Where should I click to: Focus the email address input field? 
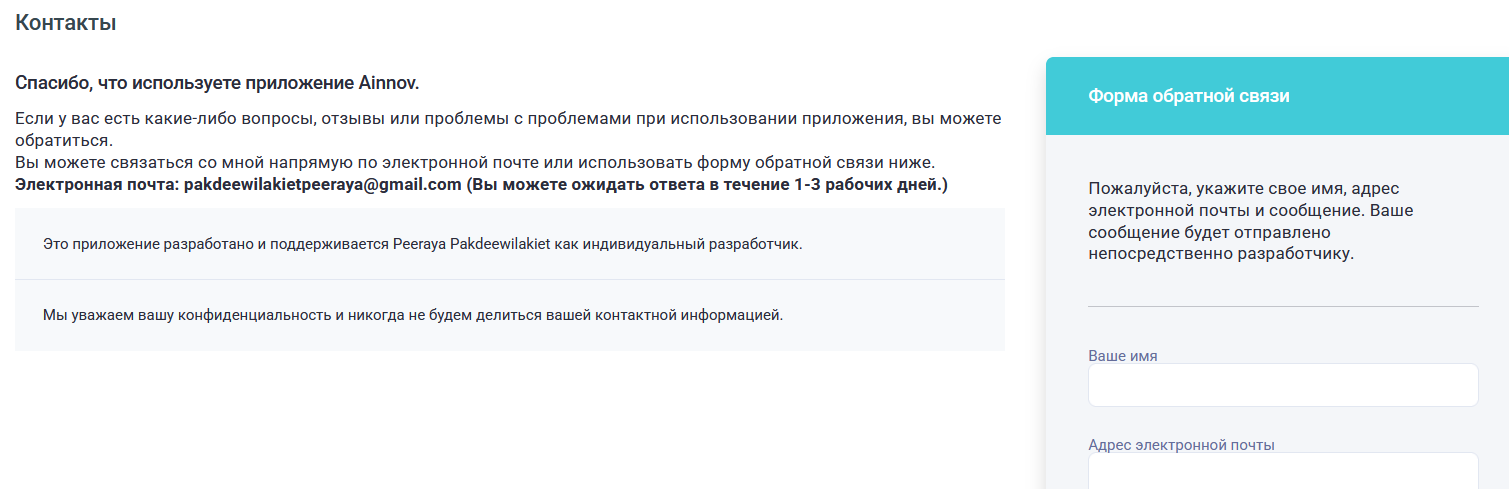click(1282, 472)
